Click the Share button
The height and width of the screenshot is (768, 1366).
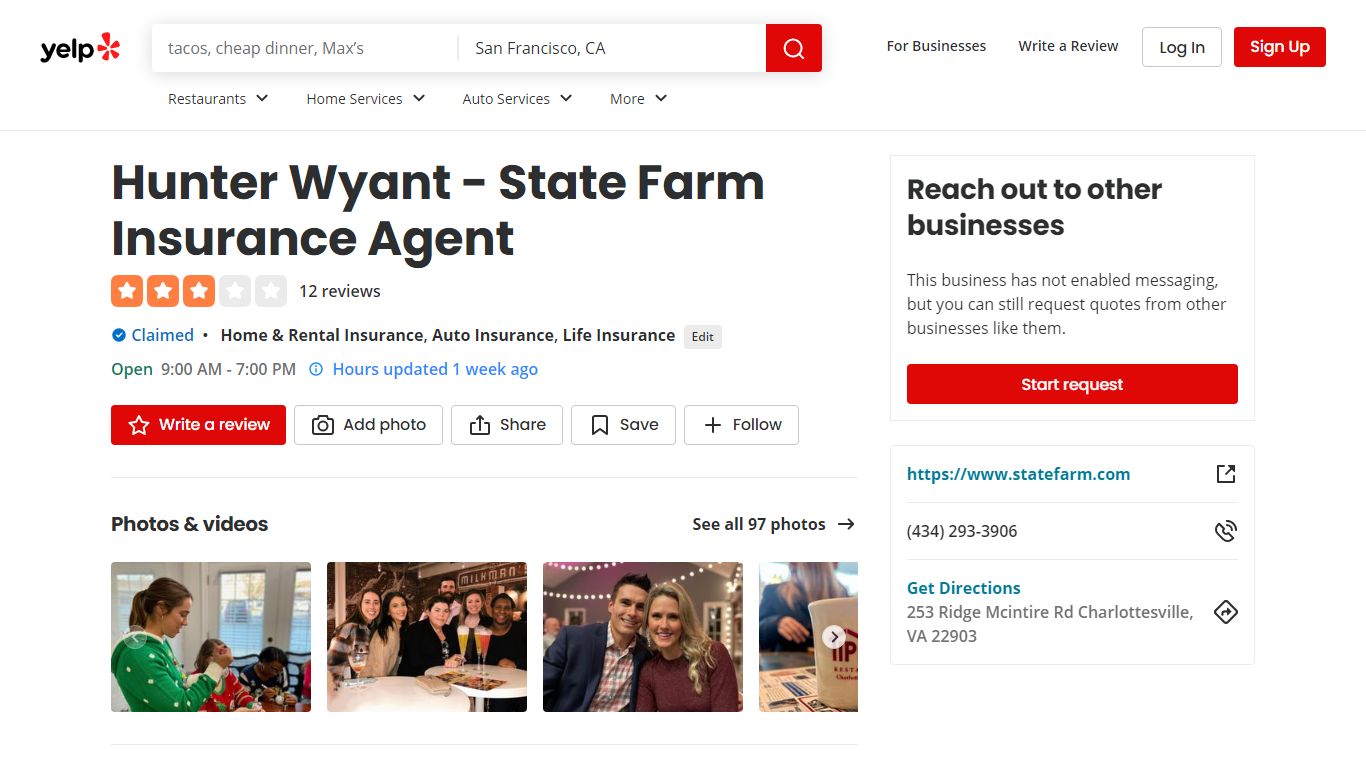[x=507, y=425]
